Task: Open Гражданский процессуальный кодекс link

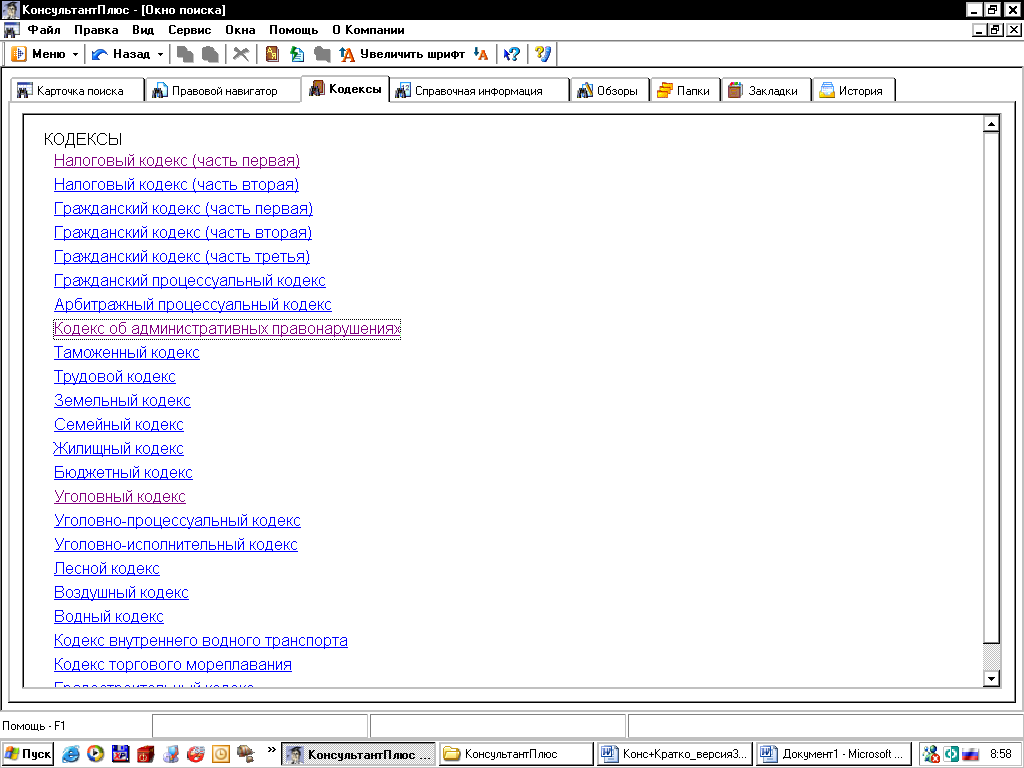Action: [189, 281]
